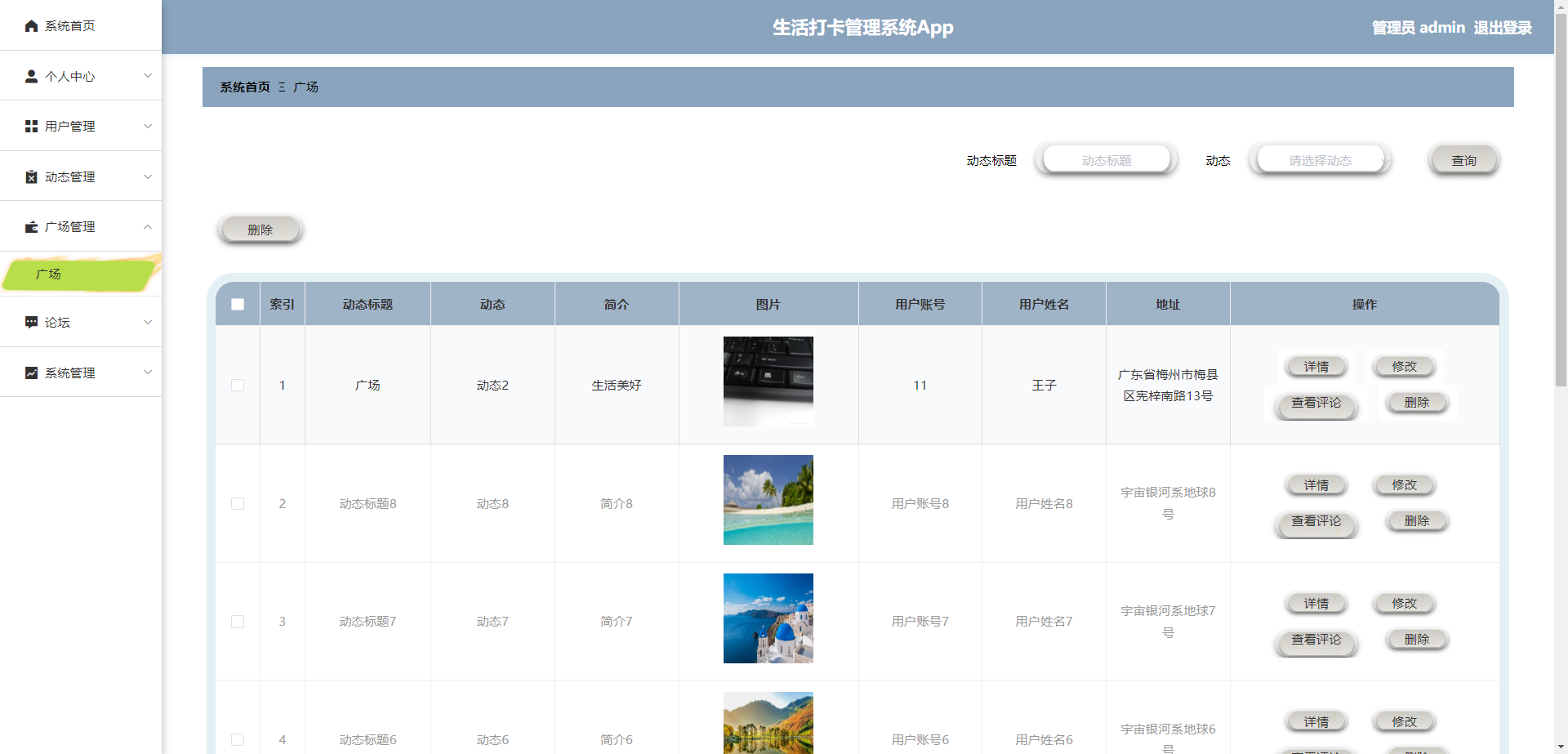Select the 个人中心 person icon
Viewport: 1568px width, 754px height.
[31, 76]
